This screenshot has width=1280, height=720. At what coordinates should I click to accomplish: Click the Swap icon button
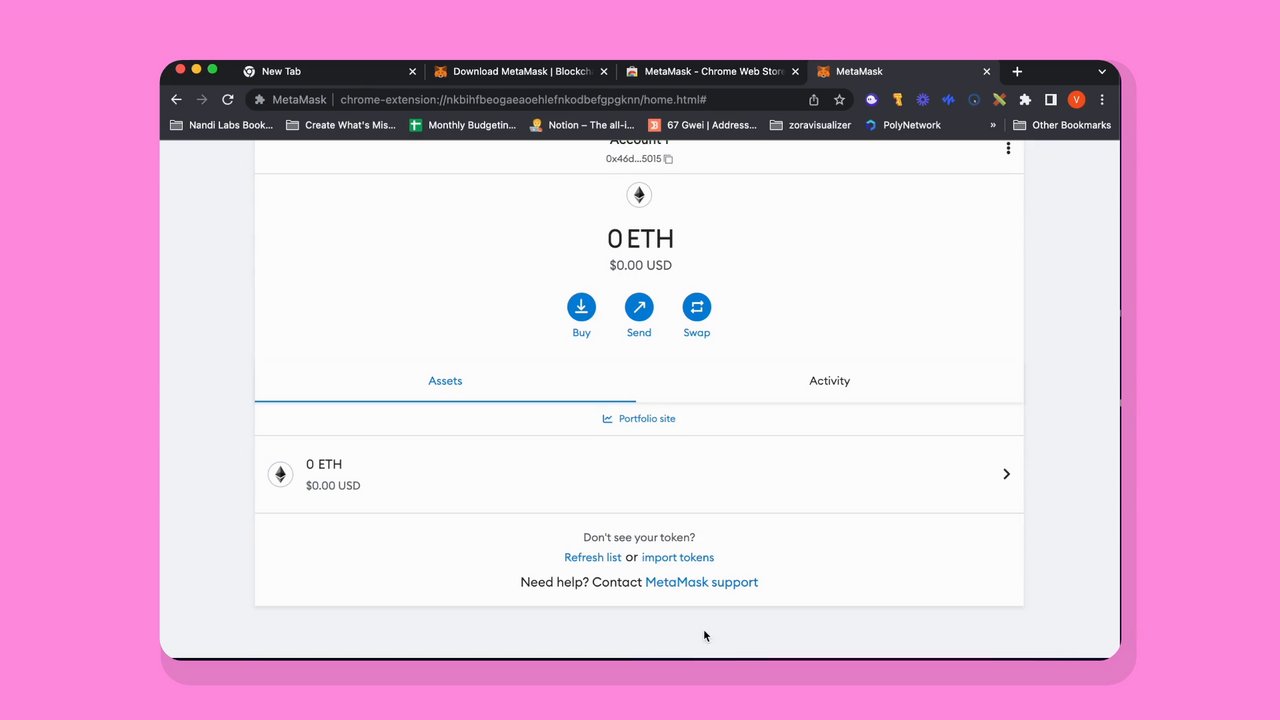click(697, 307)
